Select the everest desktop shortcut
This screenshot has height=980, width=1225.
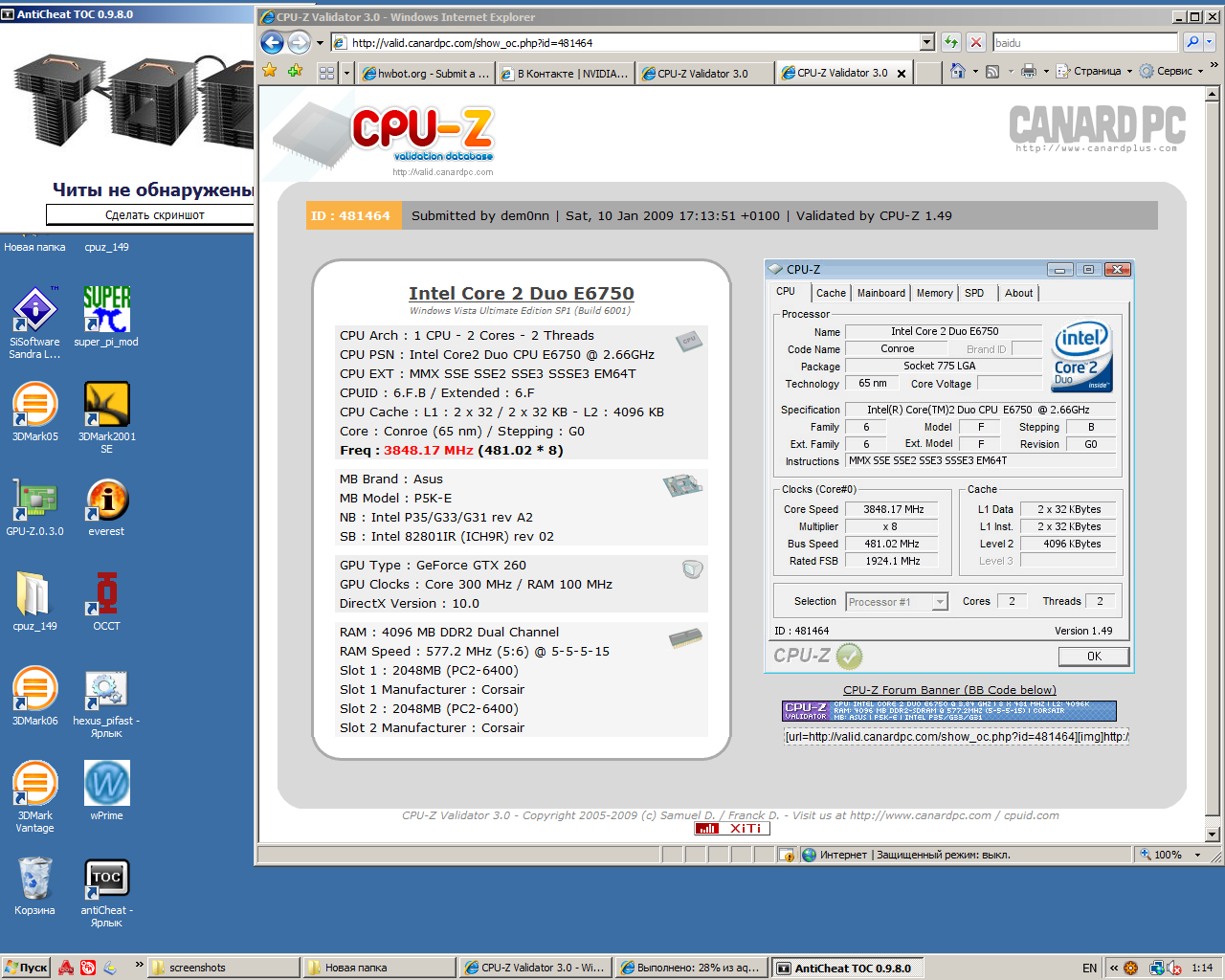click(106, 506)
